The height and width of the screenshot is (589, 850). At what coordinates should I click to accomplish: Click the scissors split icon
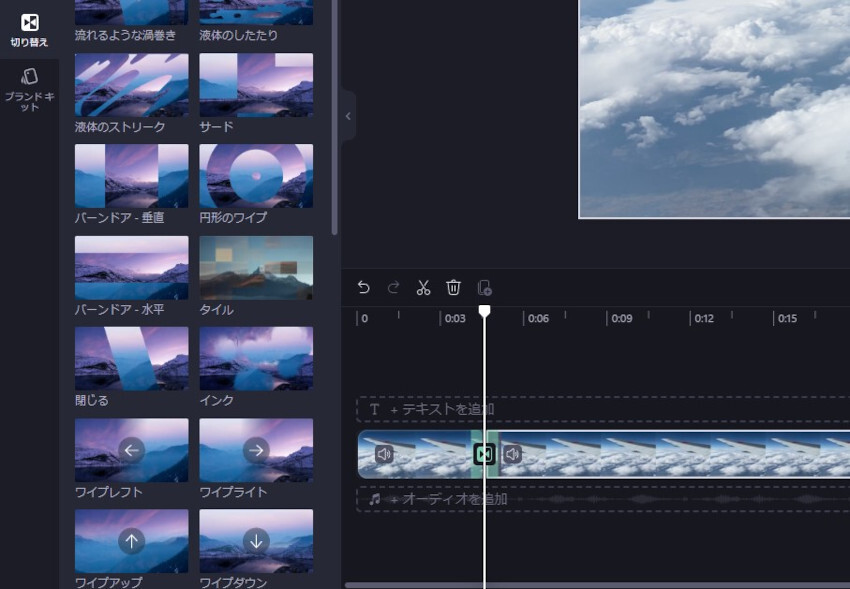(x=423, y=288)
